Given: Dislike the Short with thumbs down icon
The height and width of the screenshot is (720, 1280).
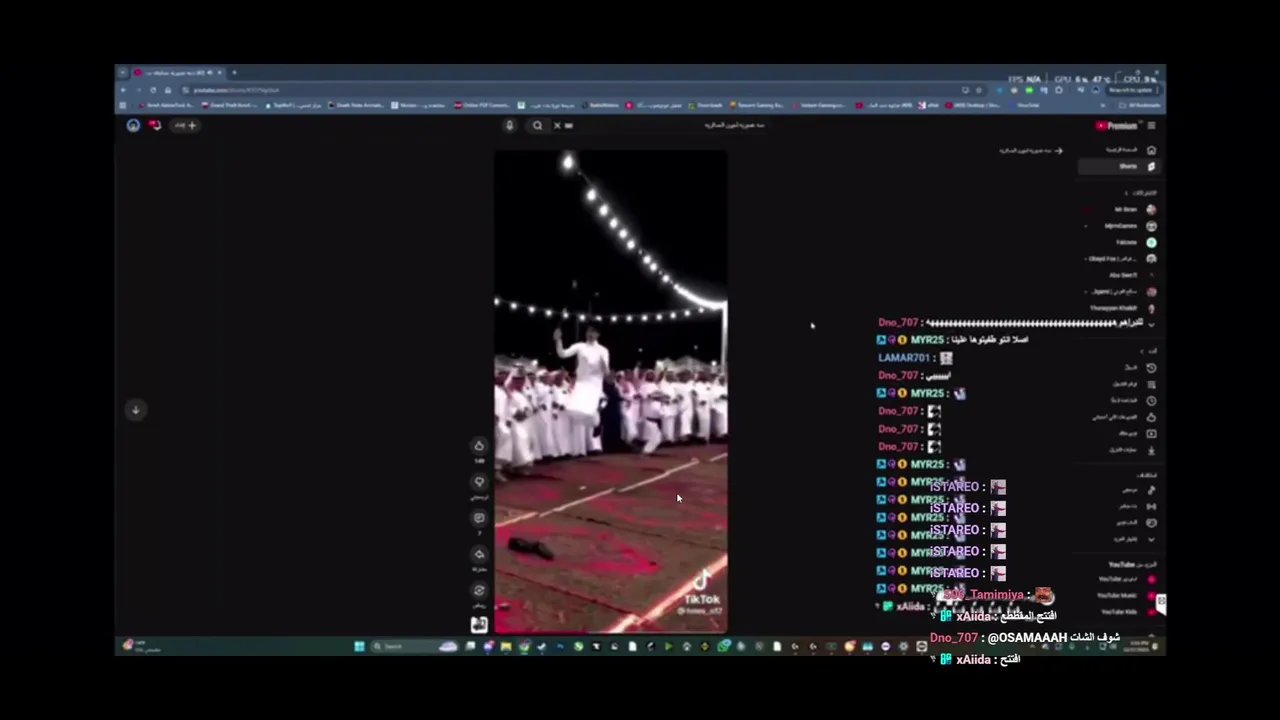Looking at the screenshot, I should 479,482.
